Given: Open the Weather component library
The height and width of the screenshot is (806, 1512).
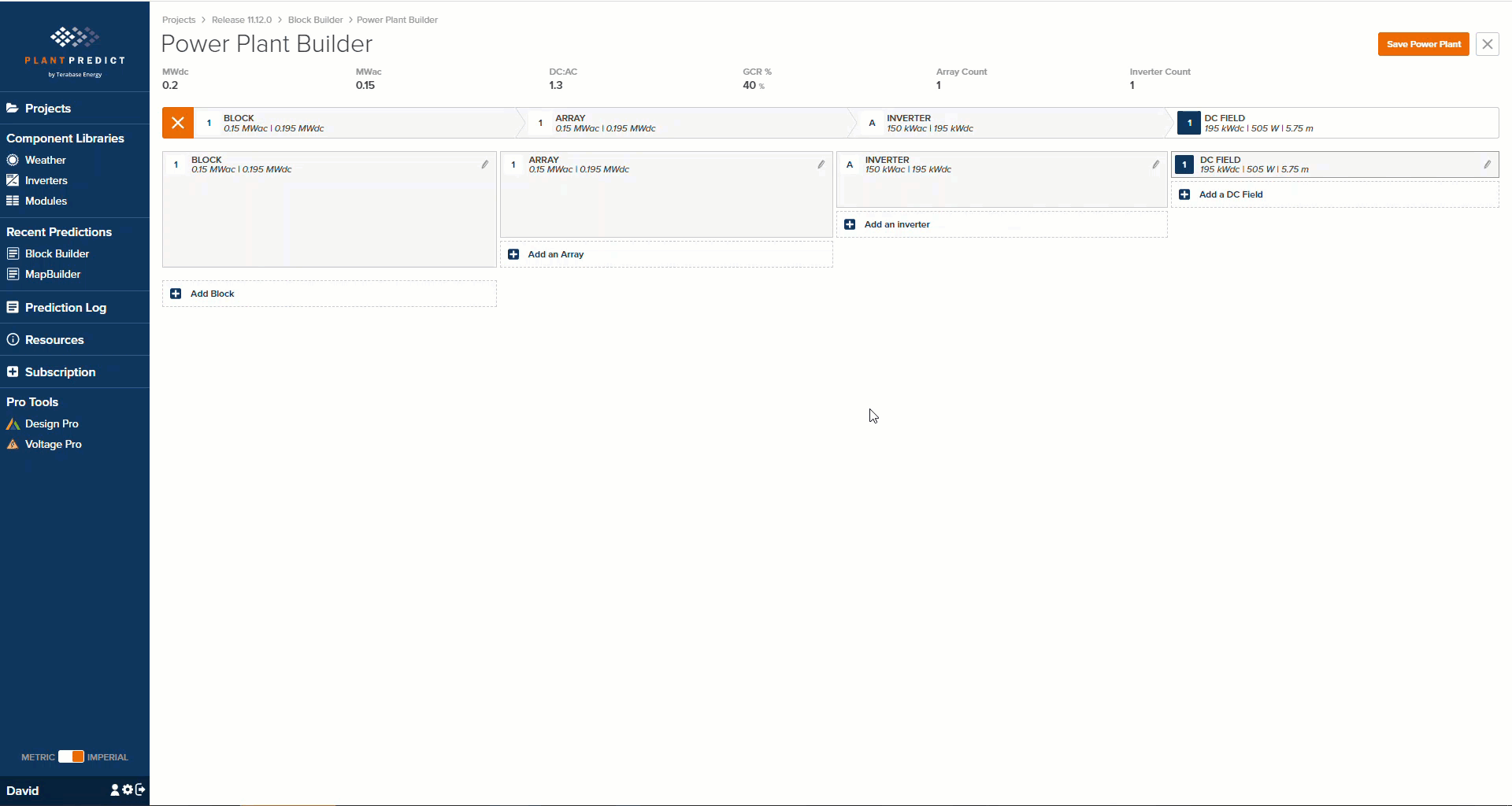Looking at the screenshot, I should [46, 160].
